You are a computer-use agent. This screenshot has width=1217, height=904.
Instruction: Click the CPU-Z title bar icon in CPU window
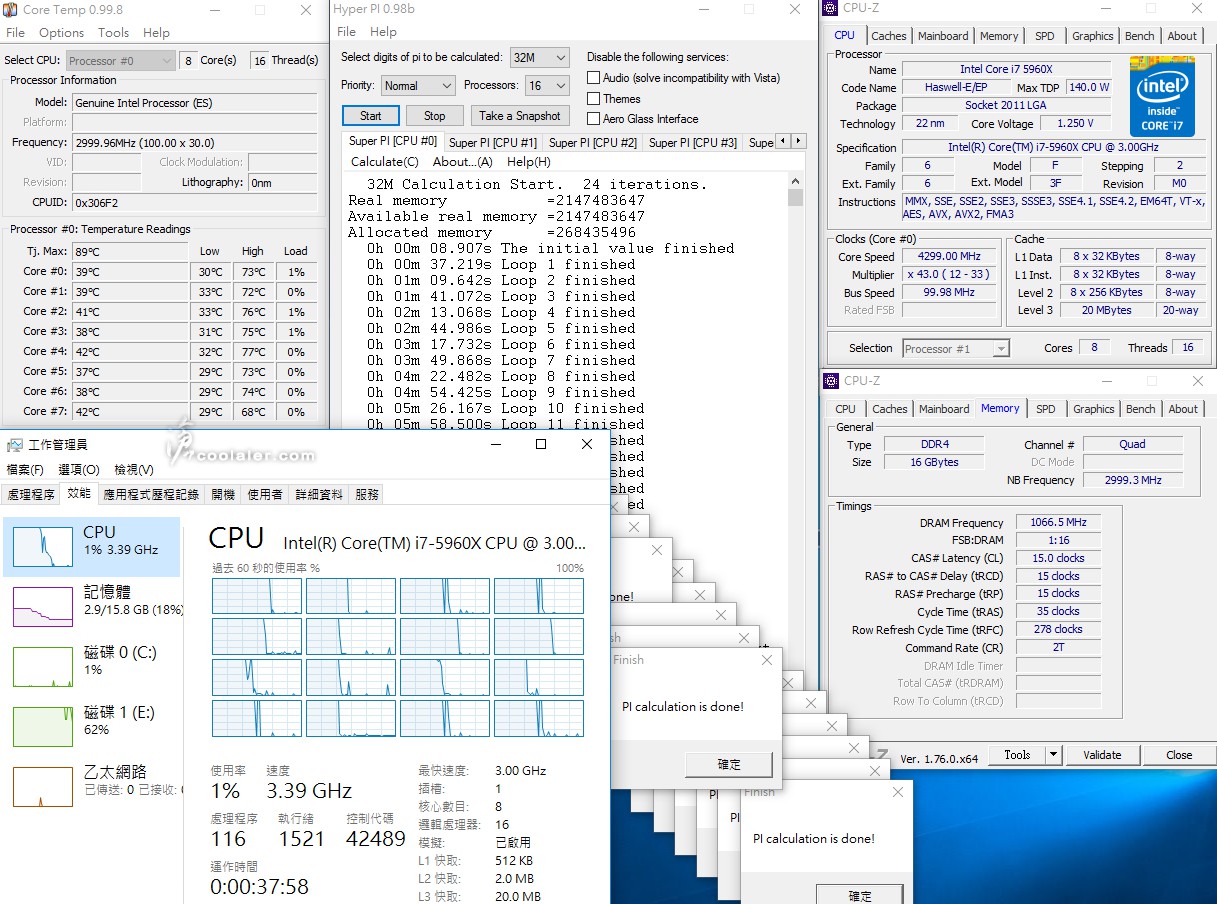click(830, 9)
